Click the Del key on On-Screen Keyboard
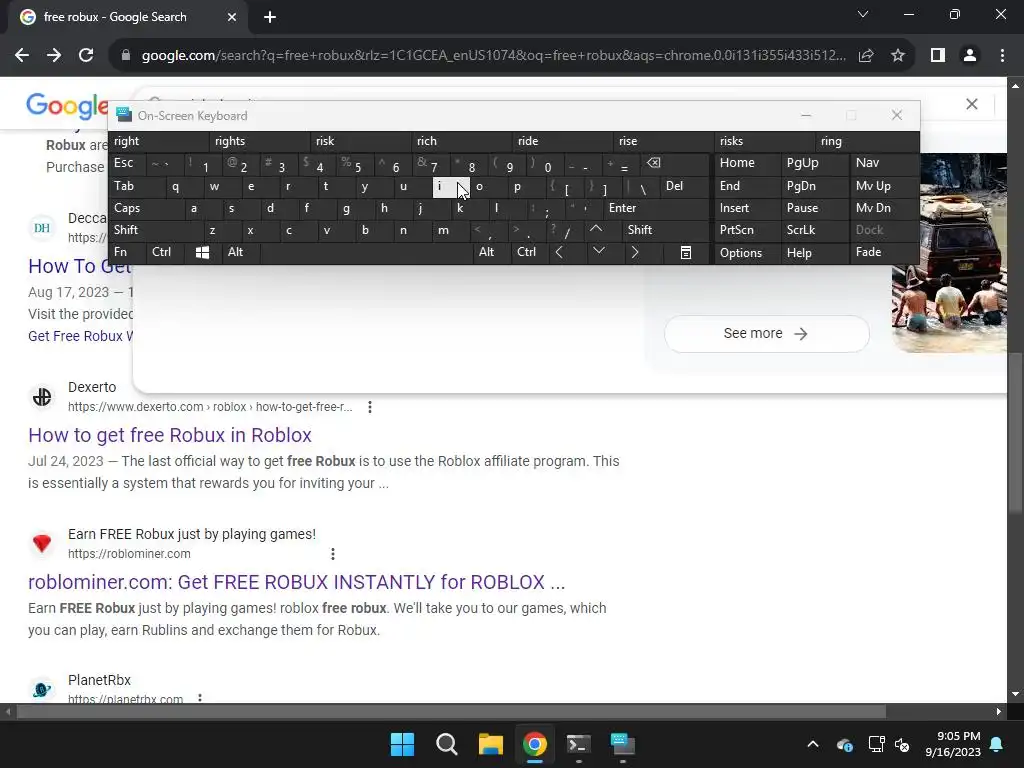The width and height of the screenshot is (1024, 768). [684, 186]
